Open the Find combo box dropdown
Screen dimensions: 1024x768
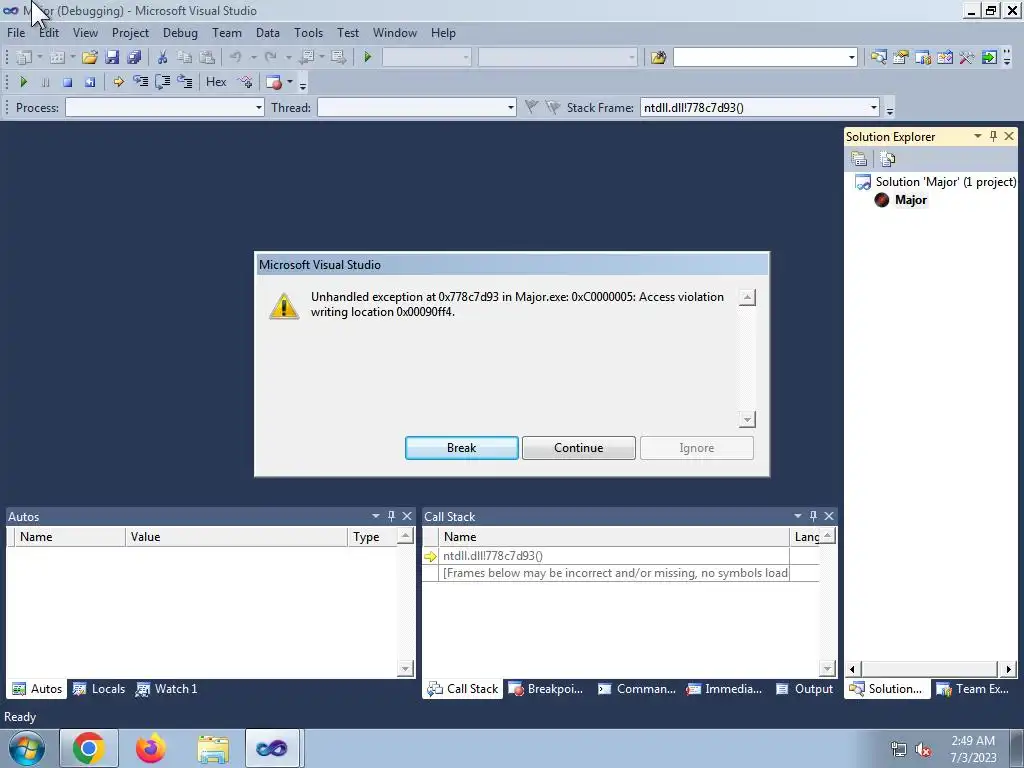(x=852, y=57)
